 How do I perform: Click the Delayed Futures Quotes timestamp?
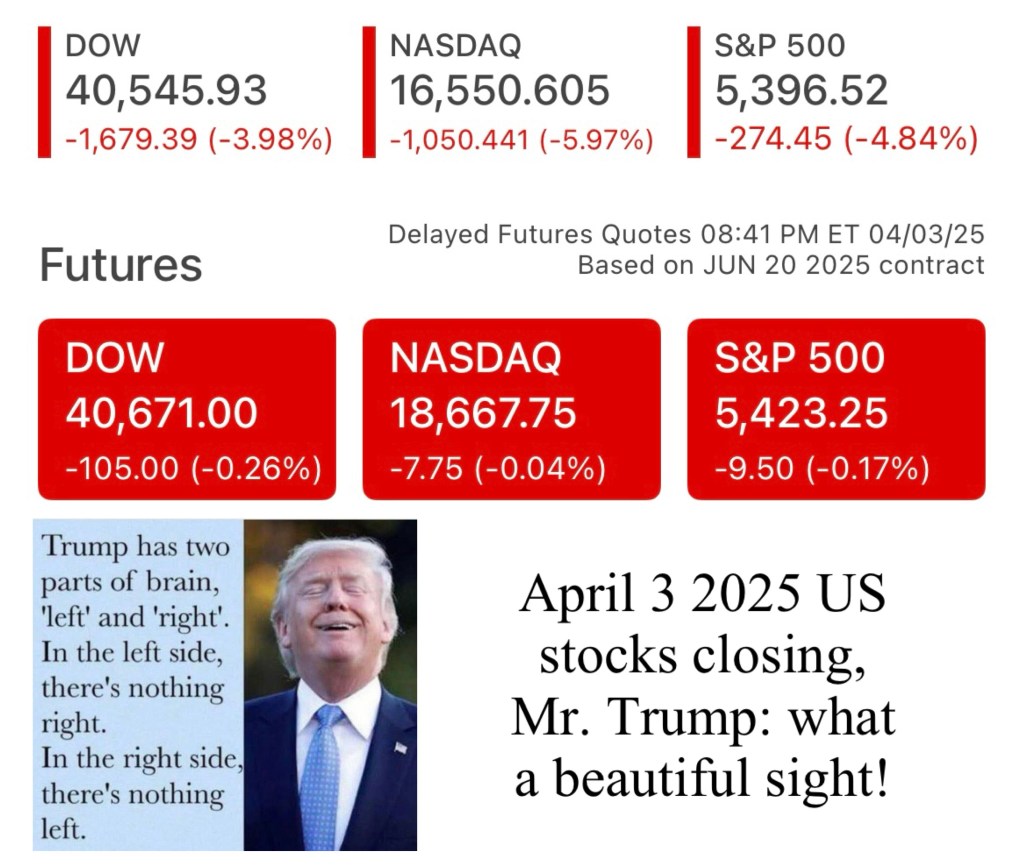[685, 235]
